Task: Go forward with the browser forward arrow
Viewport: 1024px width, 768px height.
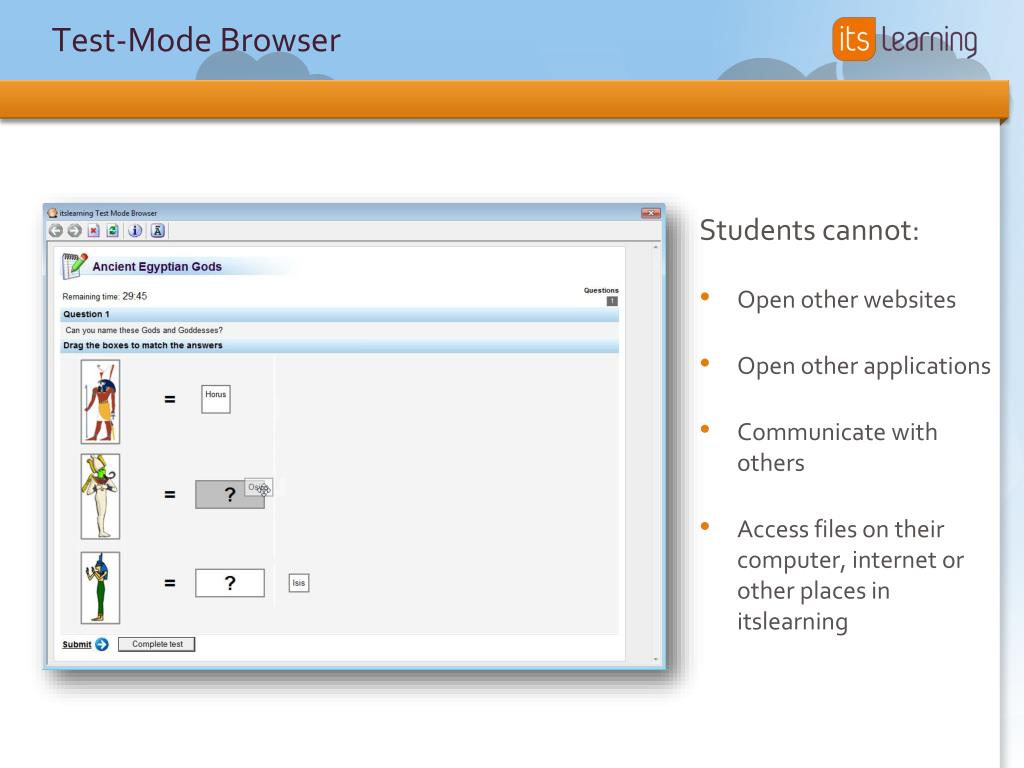Action: tap(74, 231)
